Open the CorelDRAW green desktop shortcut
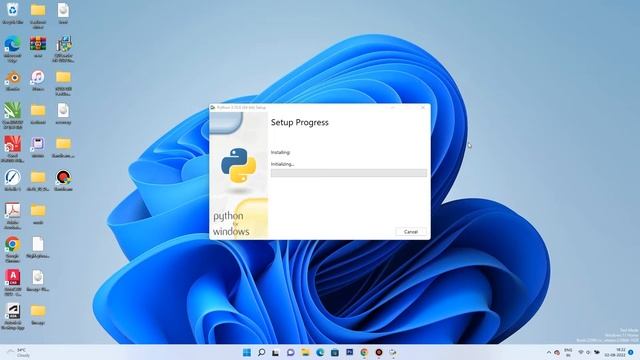Screen dimensions: 640x360 pyautogui.click(x=13, y=116)
